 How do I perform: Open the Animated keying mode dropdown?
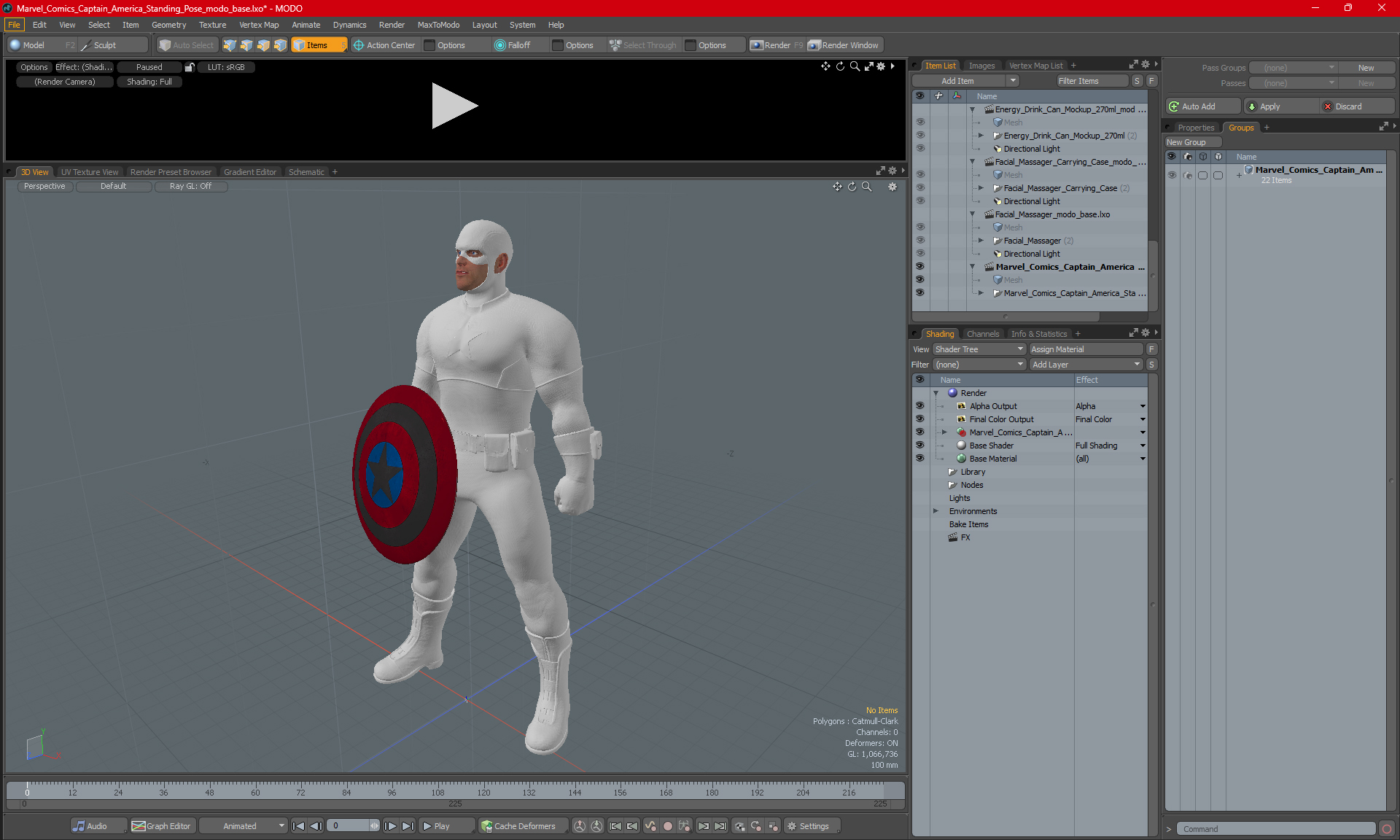244,826
